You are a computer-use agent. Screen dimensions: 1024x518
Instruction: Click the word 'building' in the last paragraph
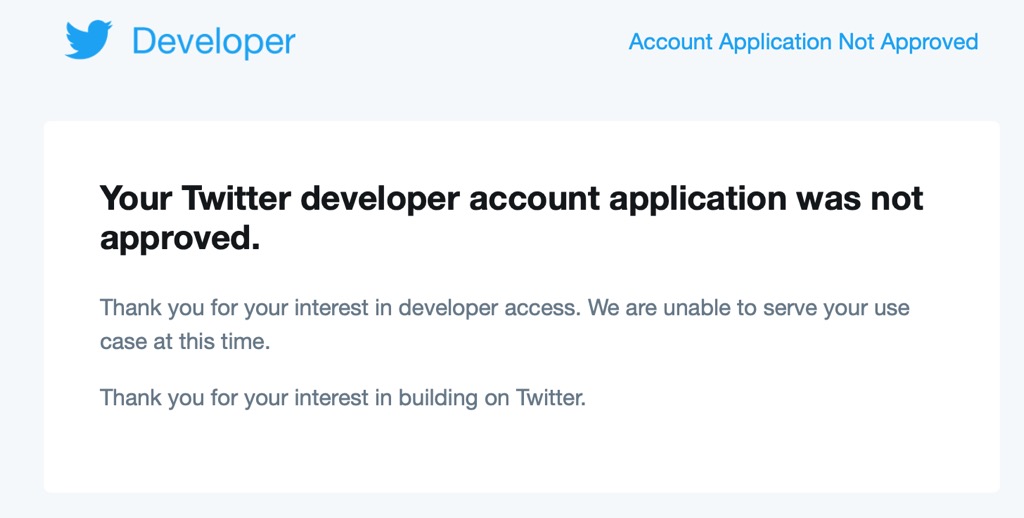(439, 398)
